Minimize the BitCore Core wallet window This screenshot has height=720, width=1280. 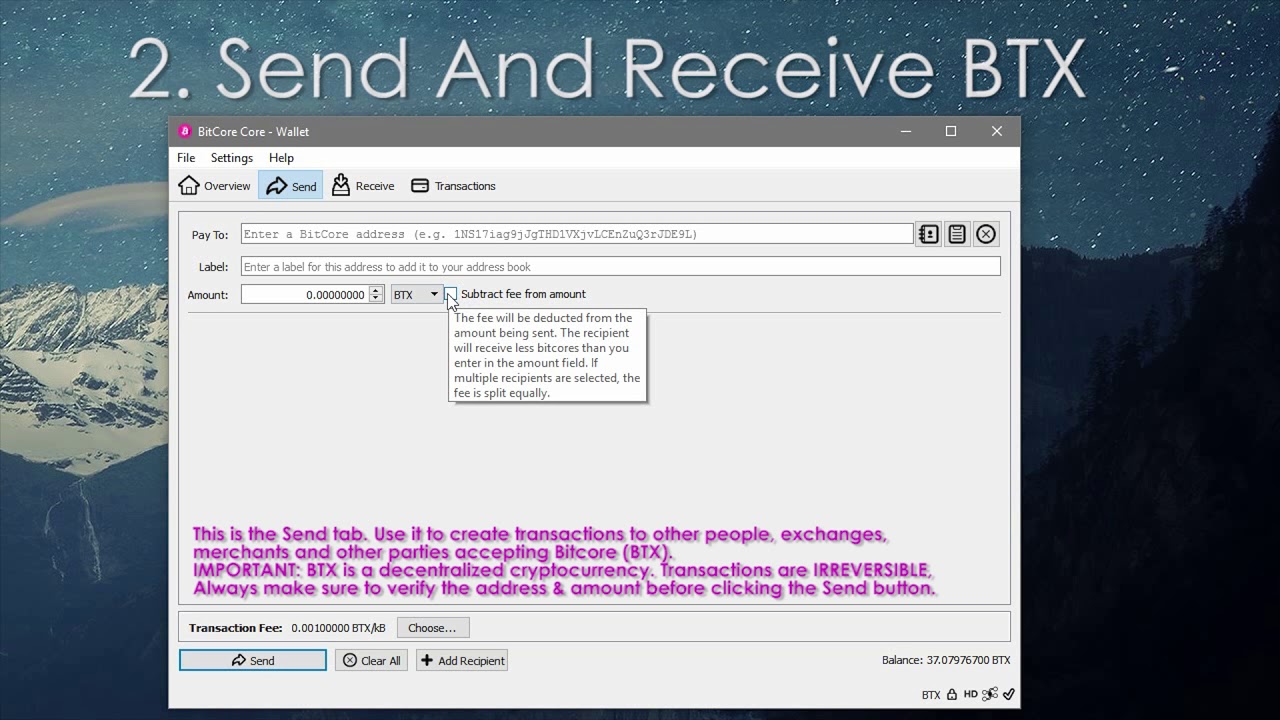906,131
